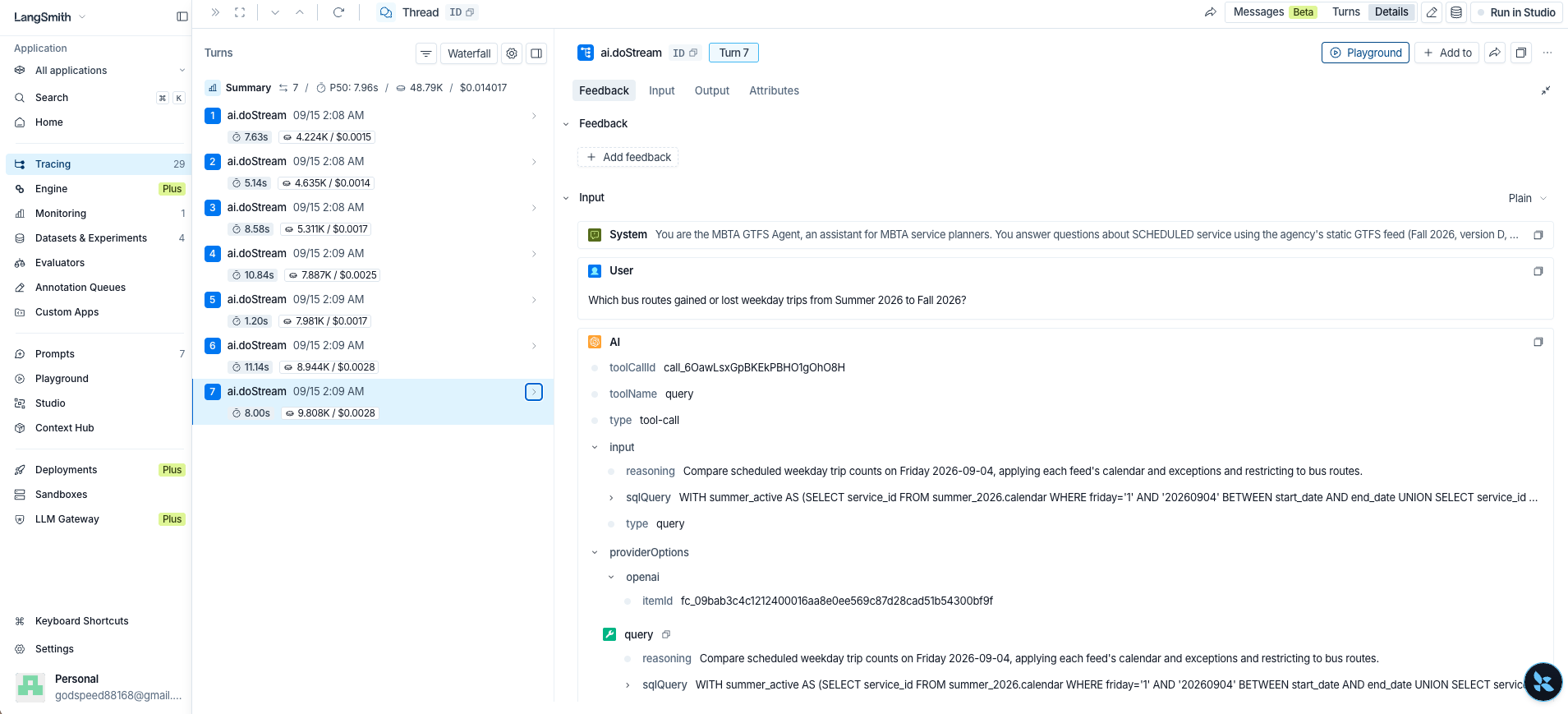Click the edit pencil icon in header
Screen dimensions: 1568x714
coord(1432,12)
